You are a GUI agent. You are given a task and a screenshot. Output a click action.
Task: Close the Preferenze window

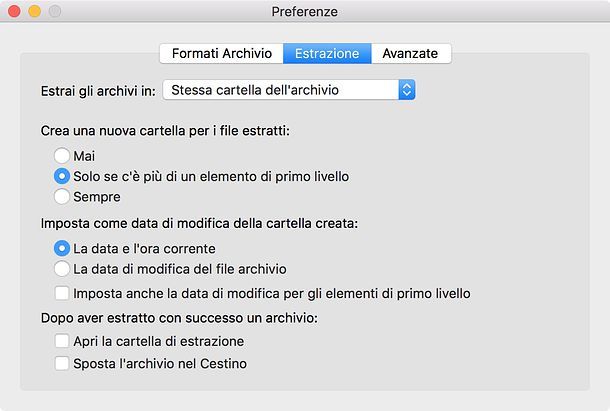[15, 11]
